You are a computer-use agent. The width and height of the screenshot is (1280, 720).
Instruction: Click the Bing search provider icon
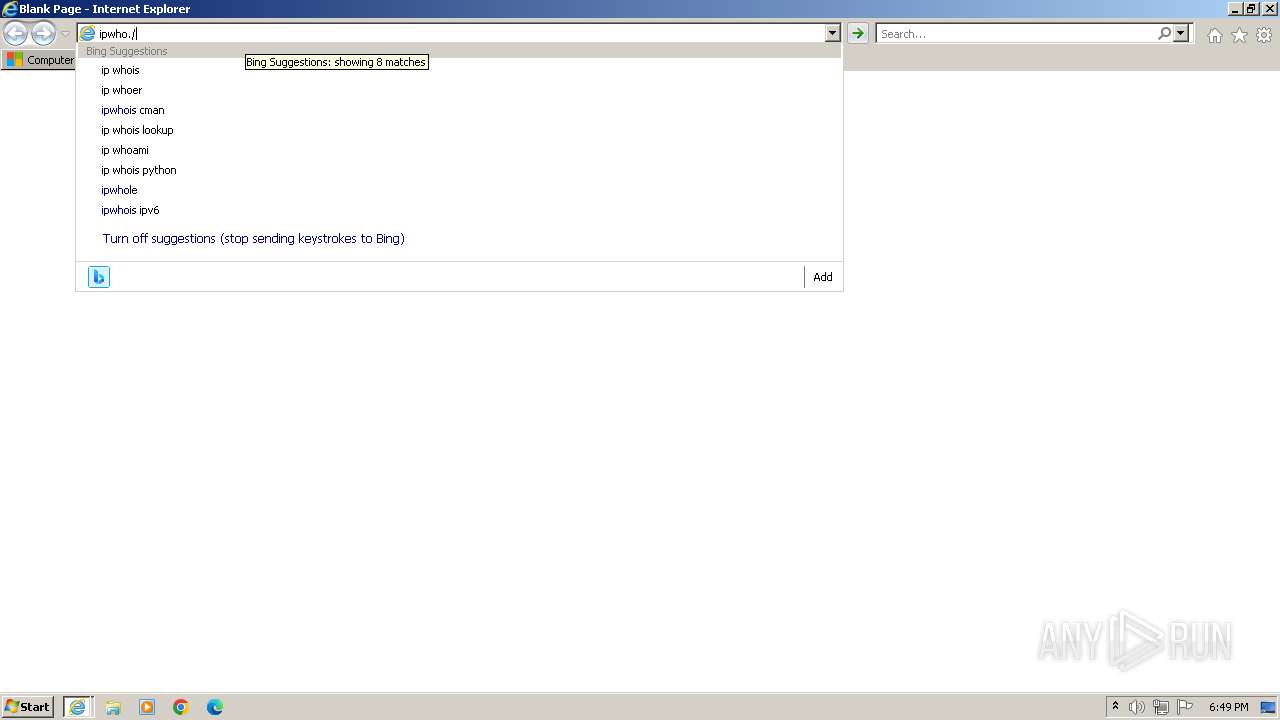click(98, 277)
